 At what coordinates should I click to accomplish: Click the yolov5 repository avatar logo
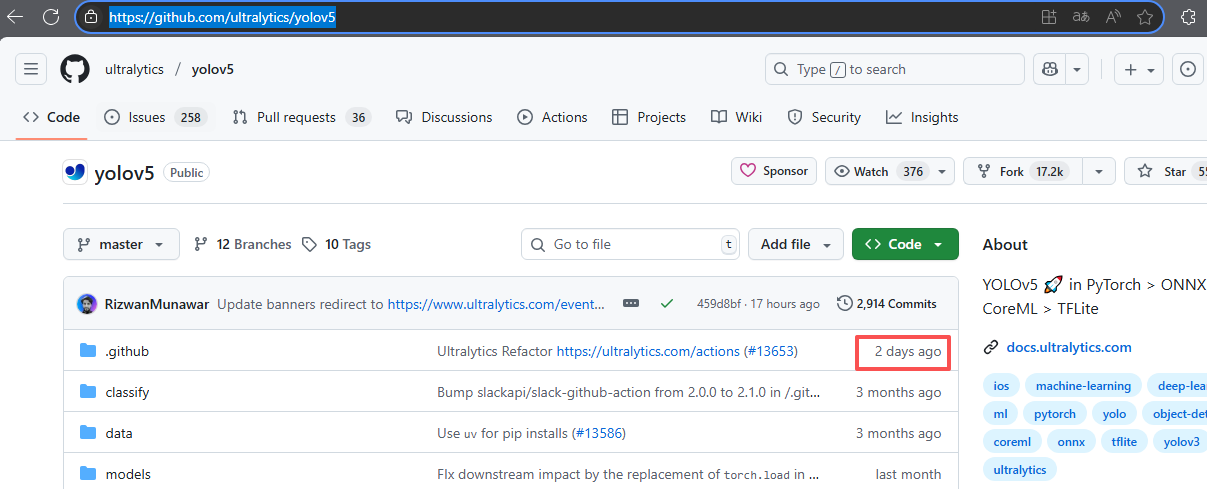75,172
